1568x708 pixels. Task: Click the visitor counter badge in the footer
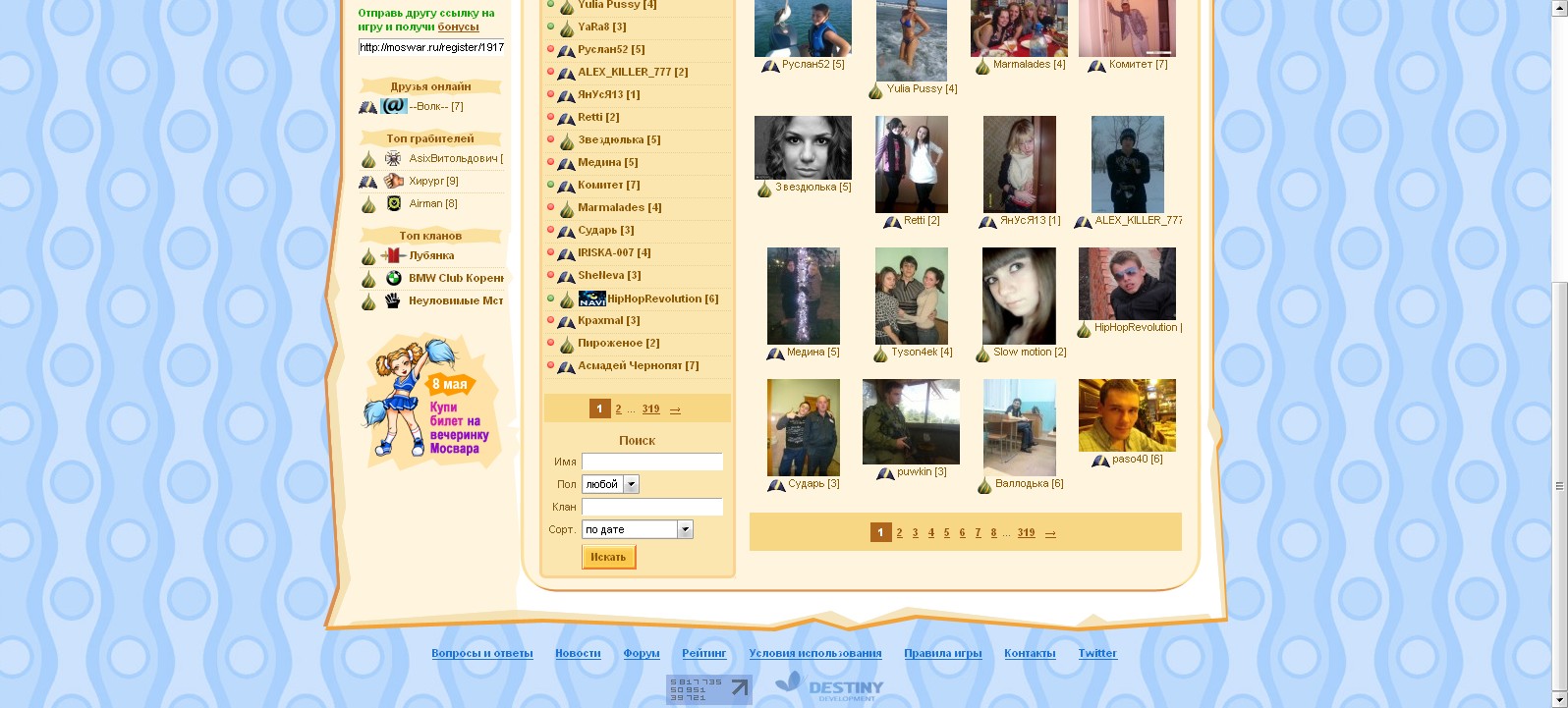709,689
